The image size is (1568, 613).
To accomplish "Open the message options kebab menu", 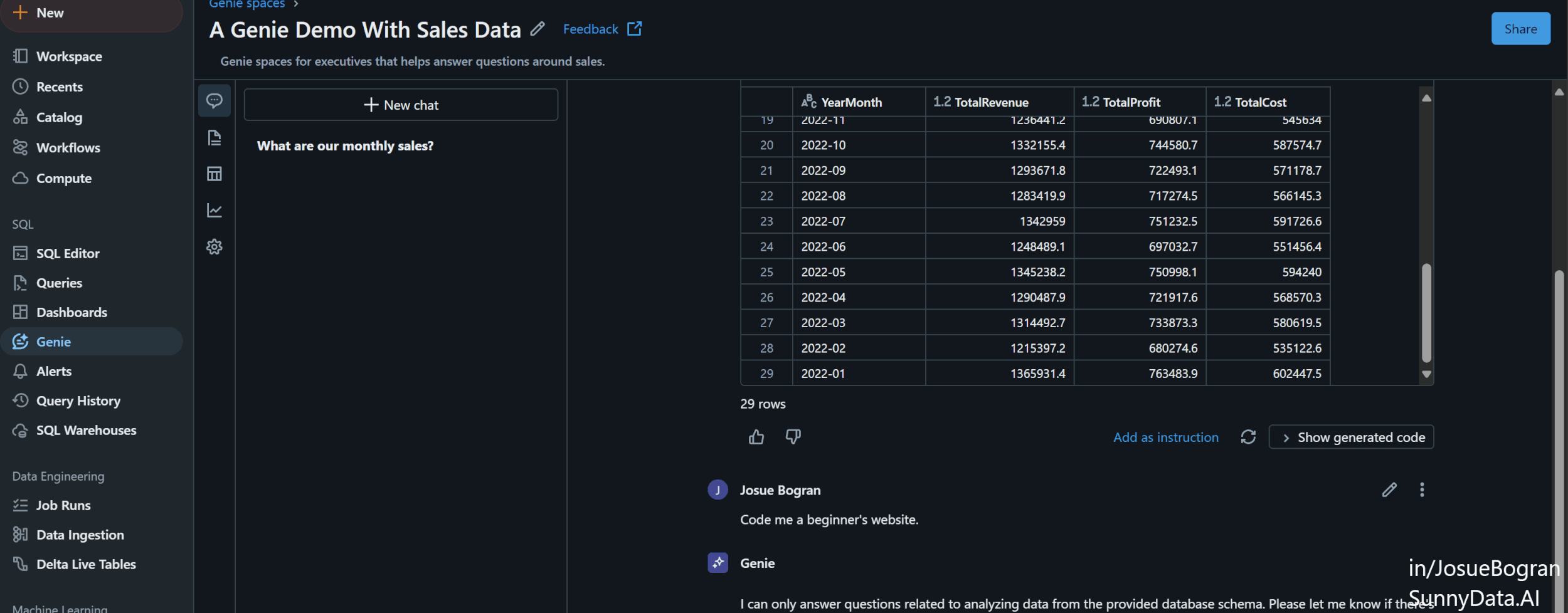I will tap(1422, 490).
